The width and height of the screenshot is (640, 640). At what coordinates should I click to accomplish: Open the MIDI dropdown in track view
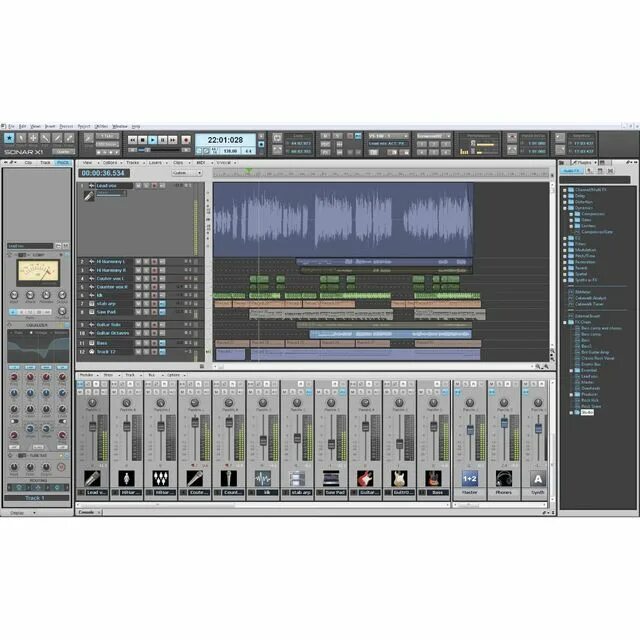(202, 163)
